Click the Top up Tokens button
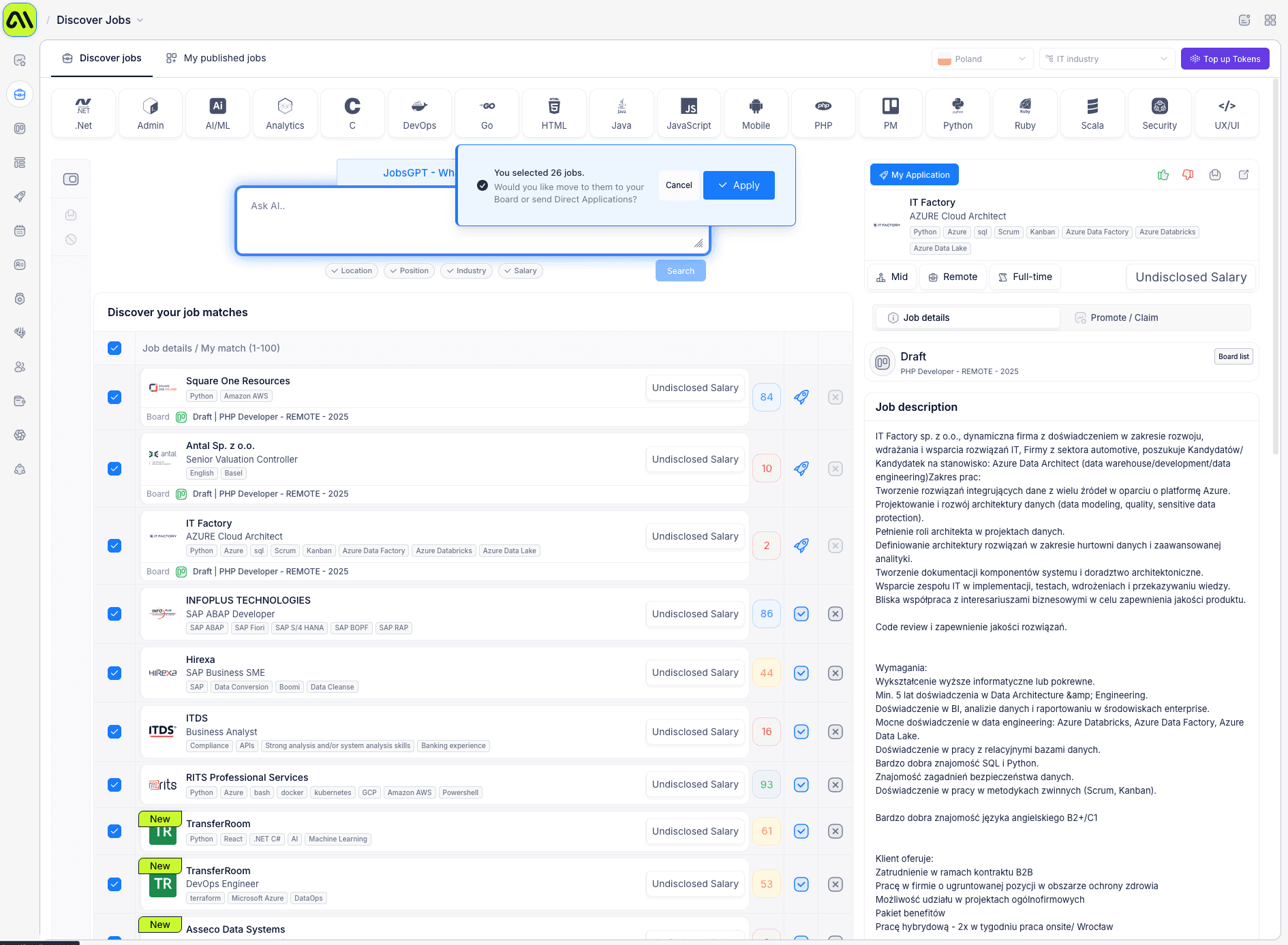Viewport: 1288px width, 945px height. click(1225, 59)
